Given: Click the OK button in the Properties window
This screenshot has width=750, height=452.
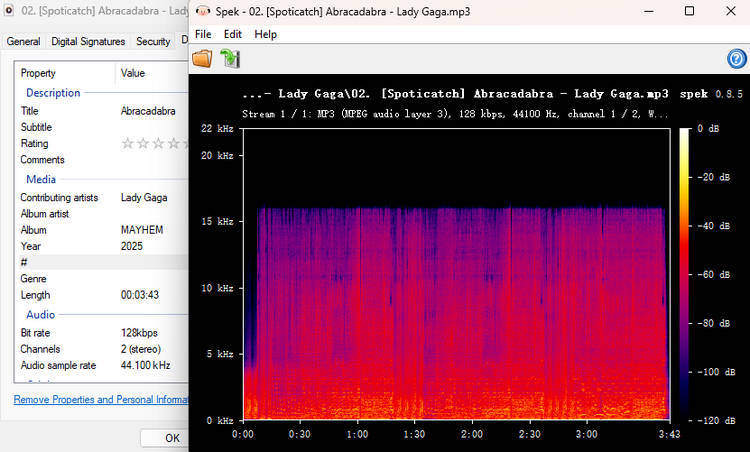Looking at the screenshot, I should (165, 438).
